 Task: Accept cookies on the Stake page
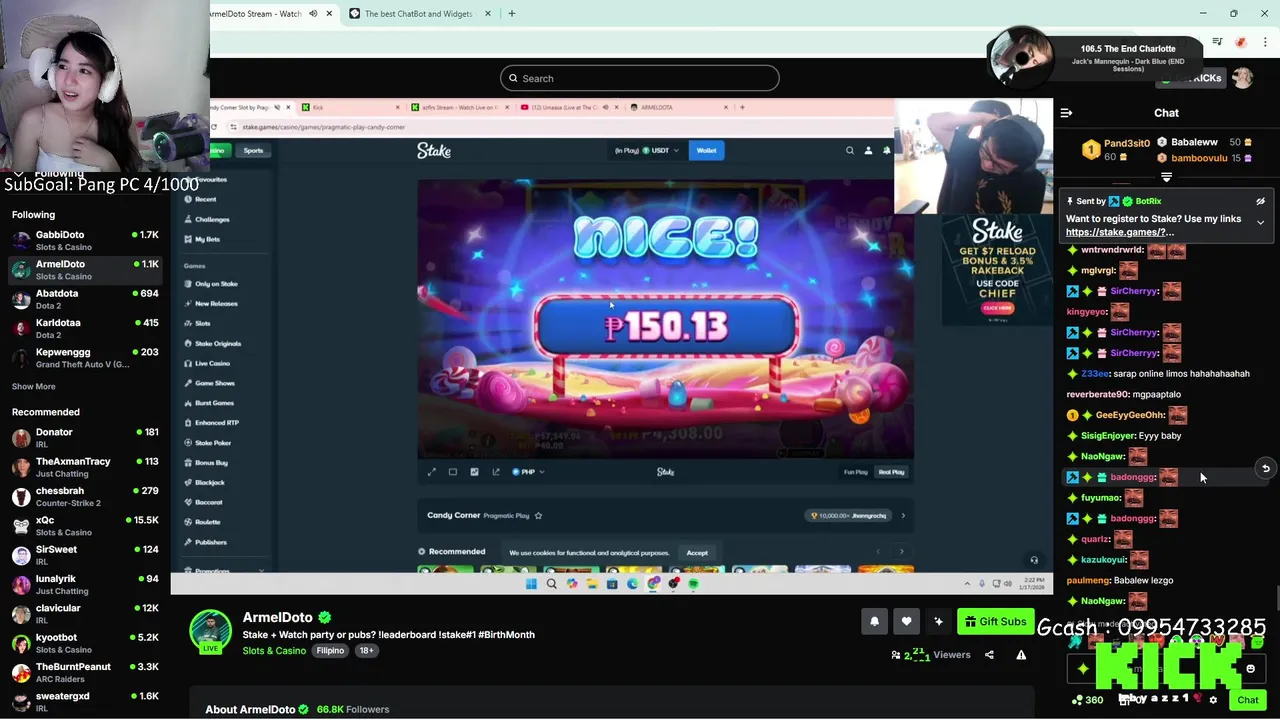point(697,552)
